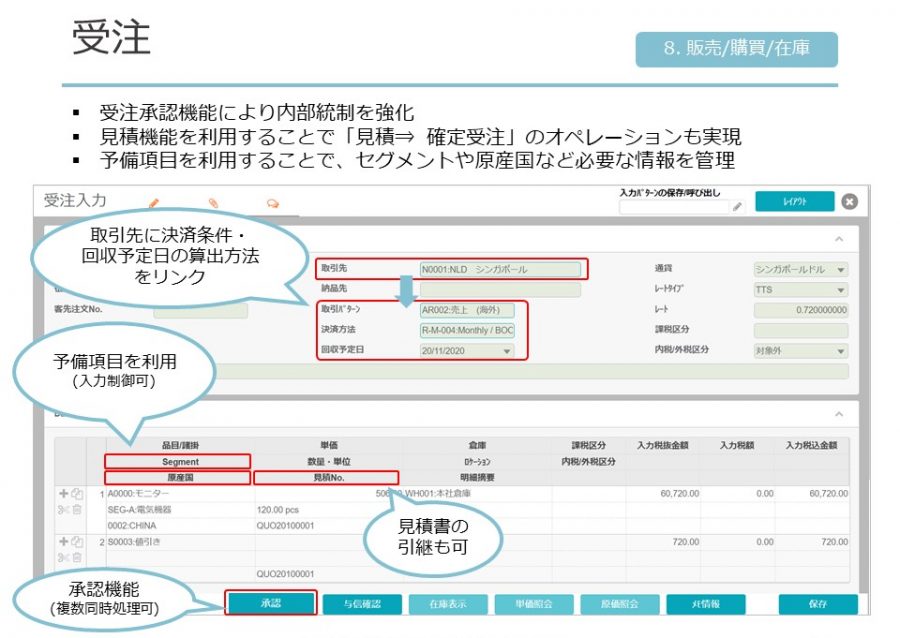Collapse the detail lines section chevron
Viewport: 900px width, 638px height.
(x=838, y=414)
